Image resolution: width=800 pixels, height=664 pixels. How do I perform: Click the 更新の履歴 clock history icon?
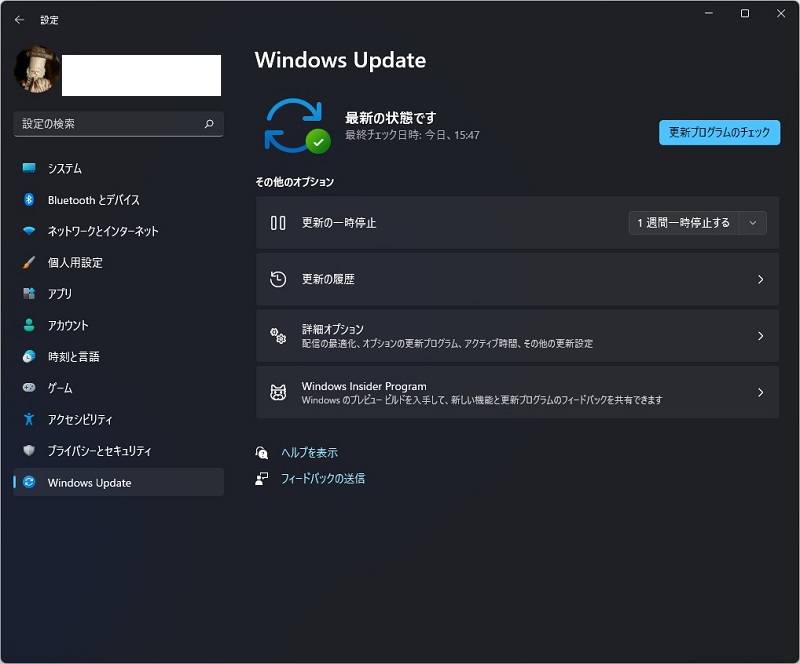(278, 279)
